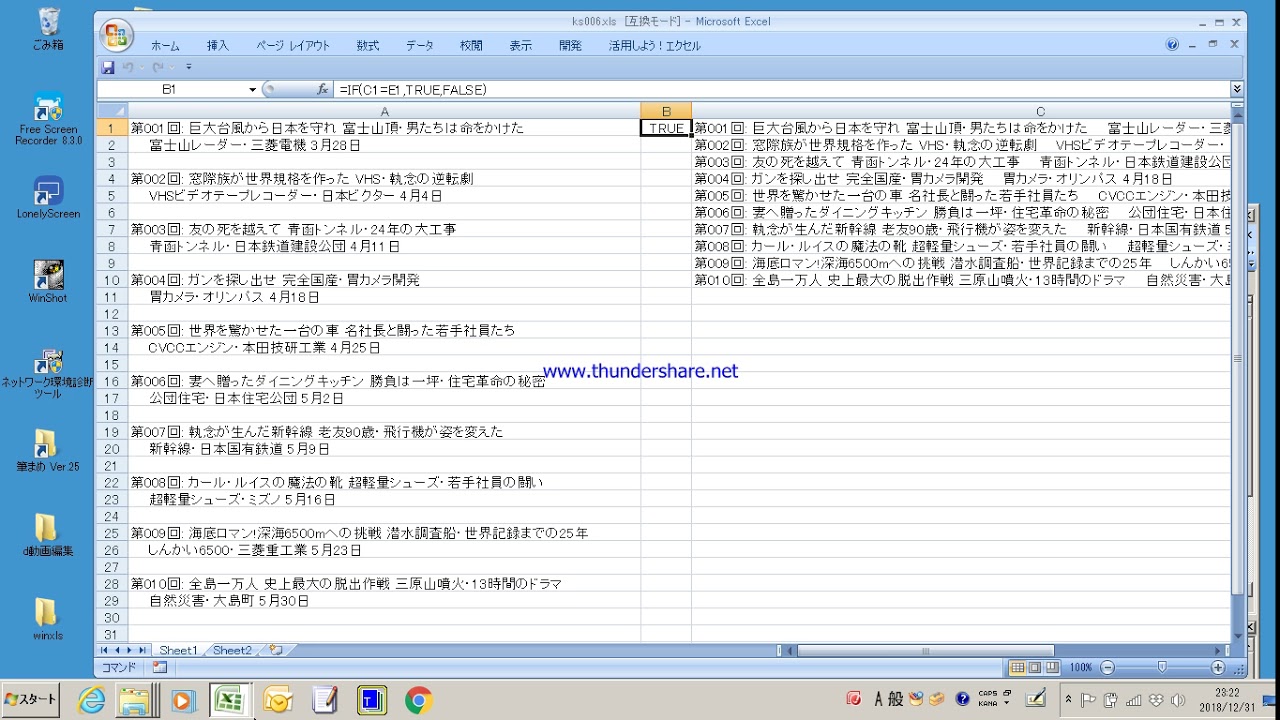
Task: Switch to Page Break Preview in status bar
Action: pos(1053,667)
